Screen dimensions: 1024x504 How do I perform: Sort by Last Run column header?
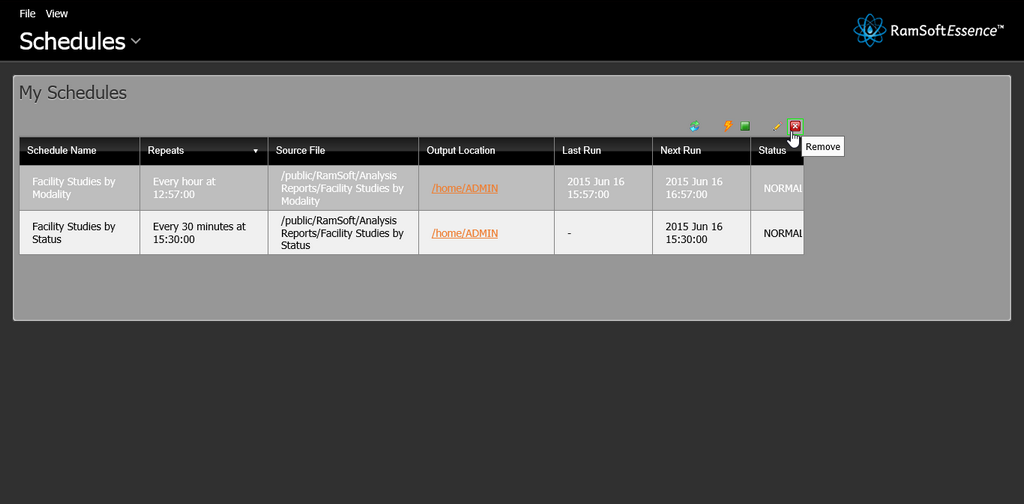tap(581, 150)
